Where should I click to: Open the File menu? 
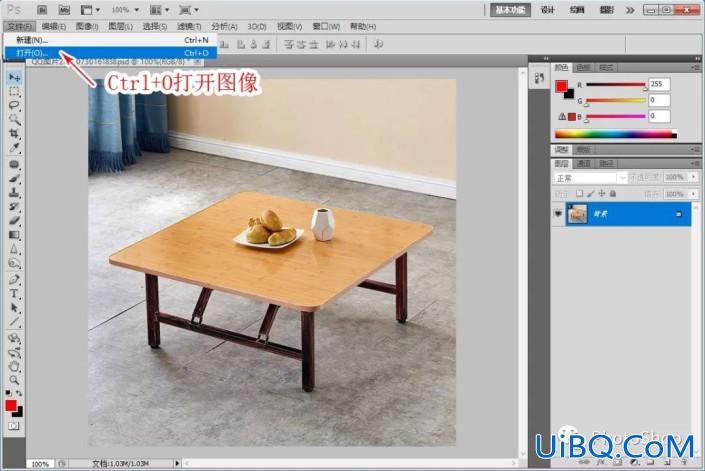(x=19, y=27)
